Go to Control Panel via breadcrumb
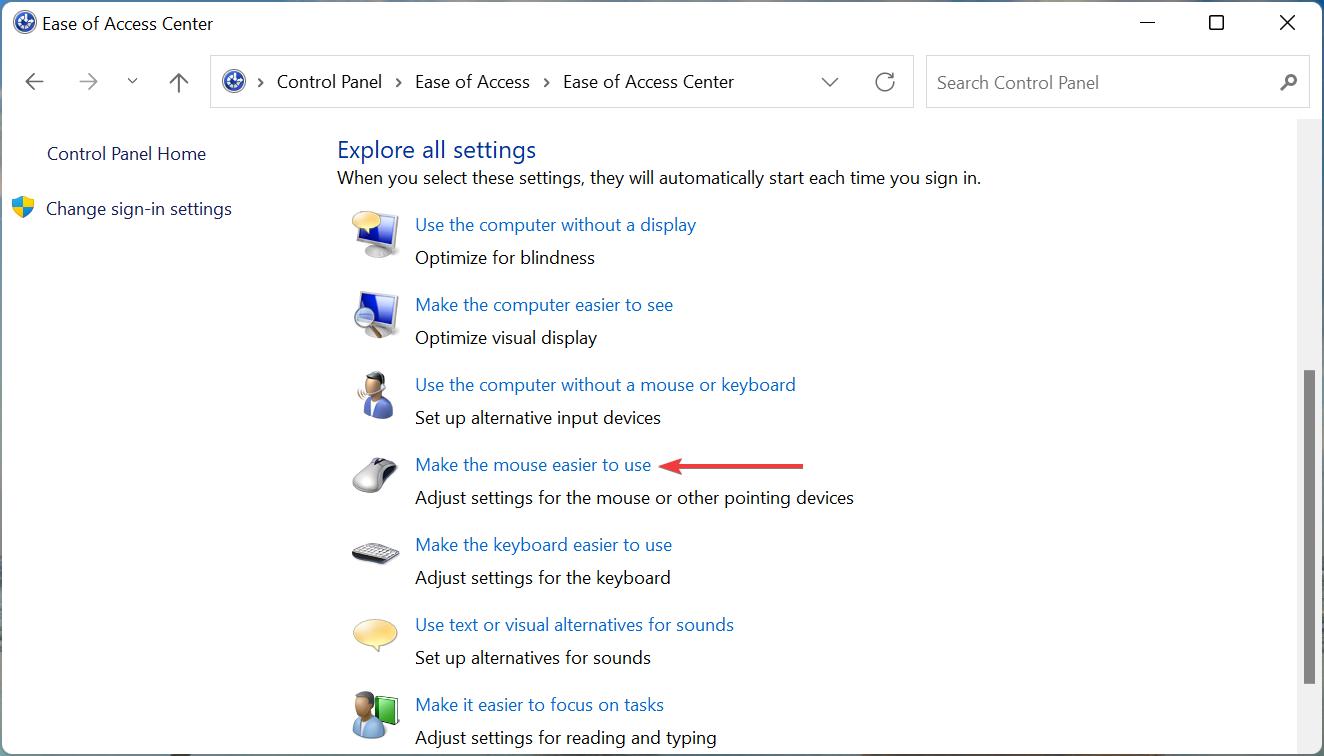The height and width of the screenshot is (756, 1324). tap(329, 81)
